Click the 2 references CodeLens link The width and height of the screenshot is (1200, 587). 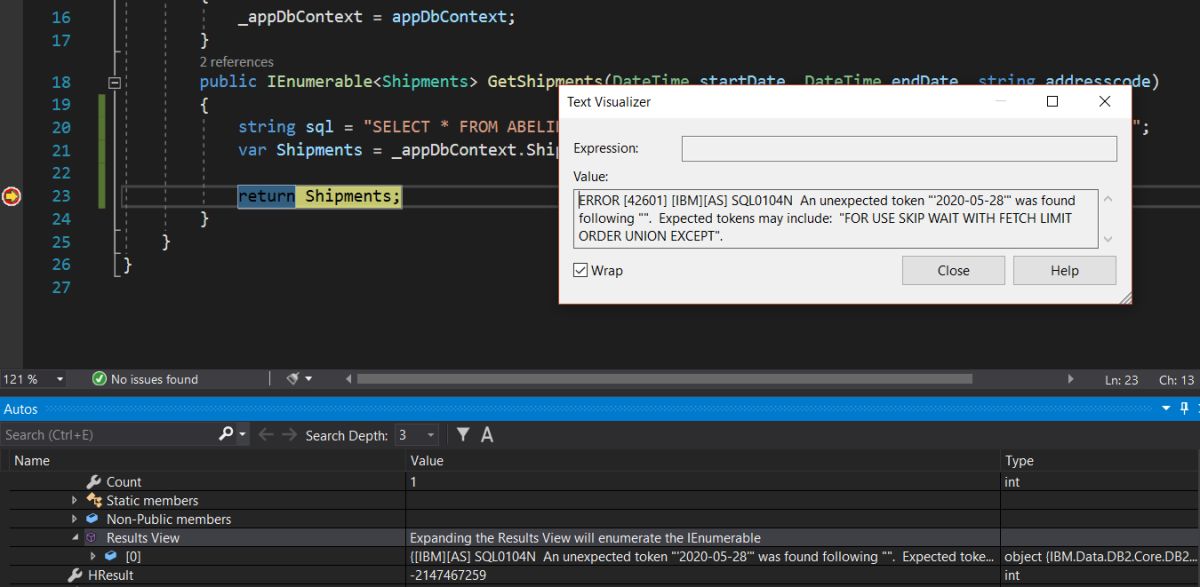tap(236, 62)
